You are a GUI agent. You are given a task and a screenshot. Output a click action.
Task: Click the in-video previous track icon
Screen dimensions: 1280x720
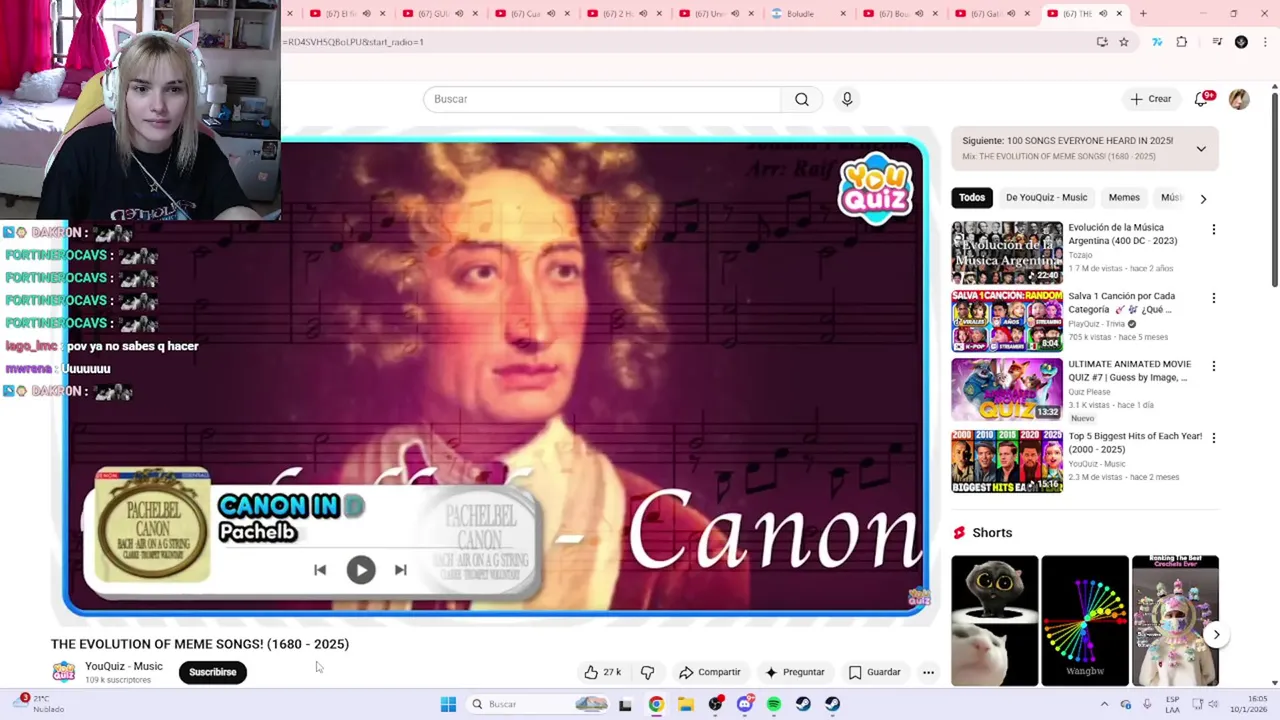coord(320,570)
